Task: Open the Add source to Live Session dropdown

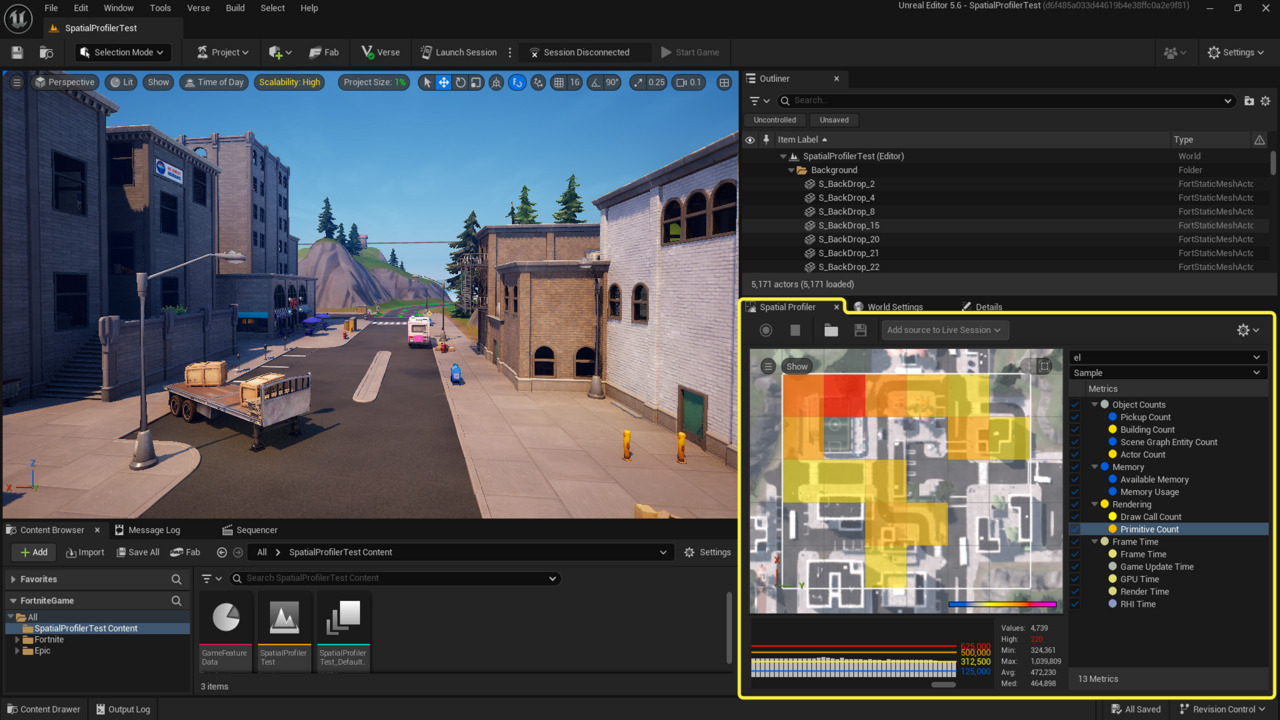Action: (944, 330)
